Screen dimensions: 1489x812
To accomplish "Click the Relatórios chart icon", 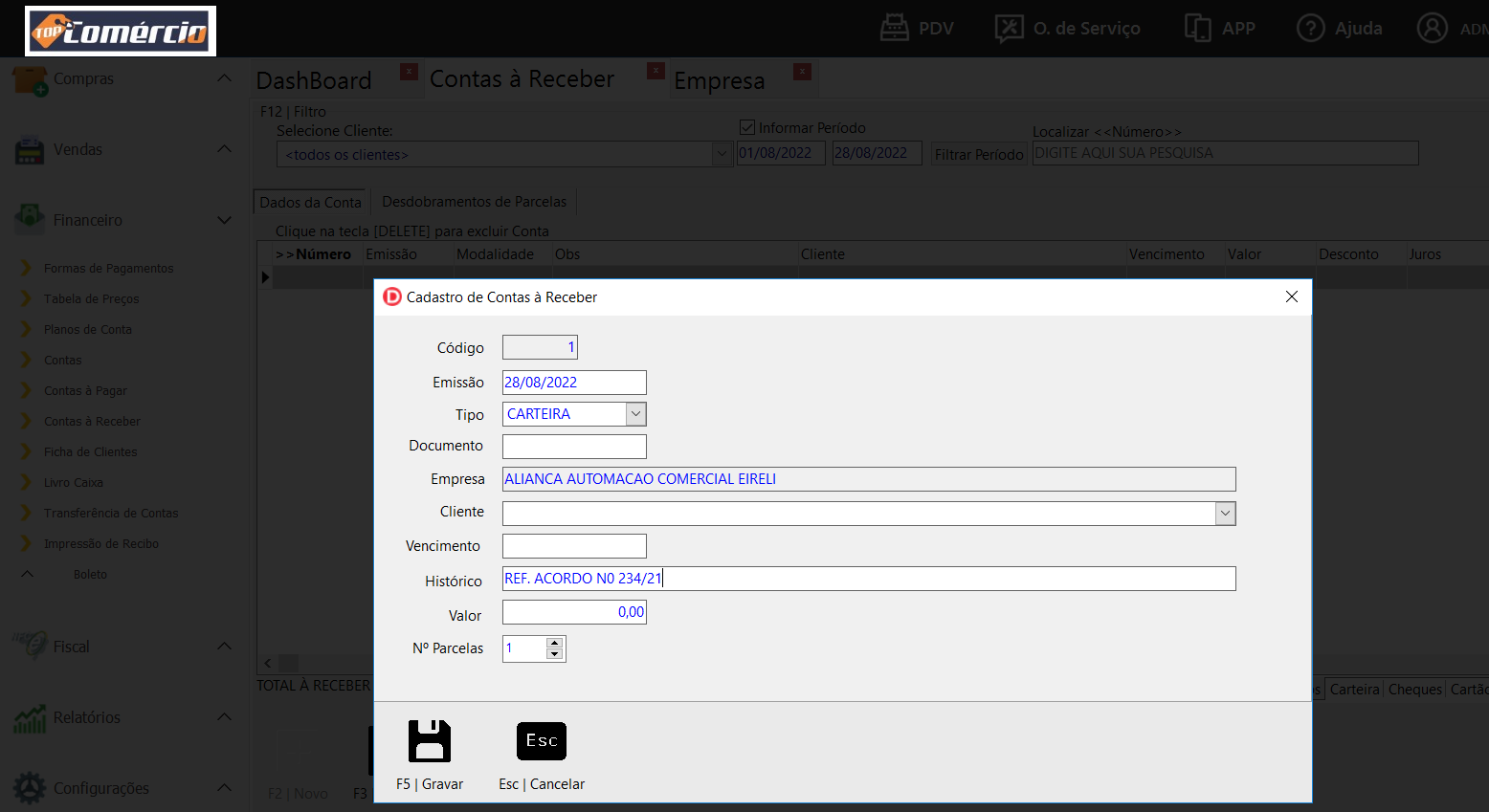I will (x=30, y=717).
